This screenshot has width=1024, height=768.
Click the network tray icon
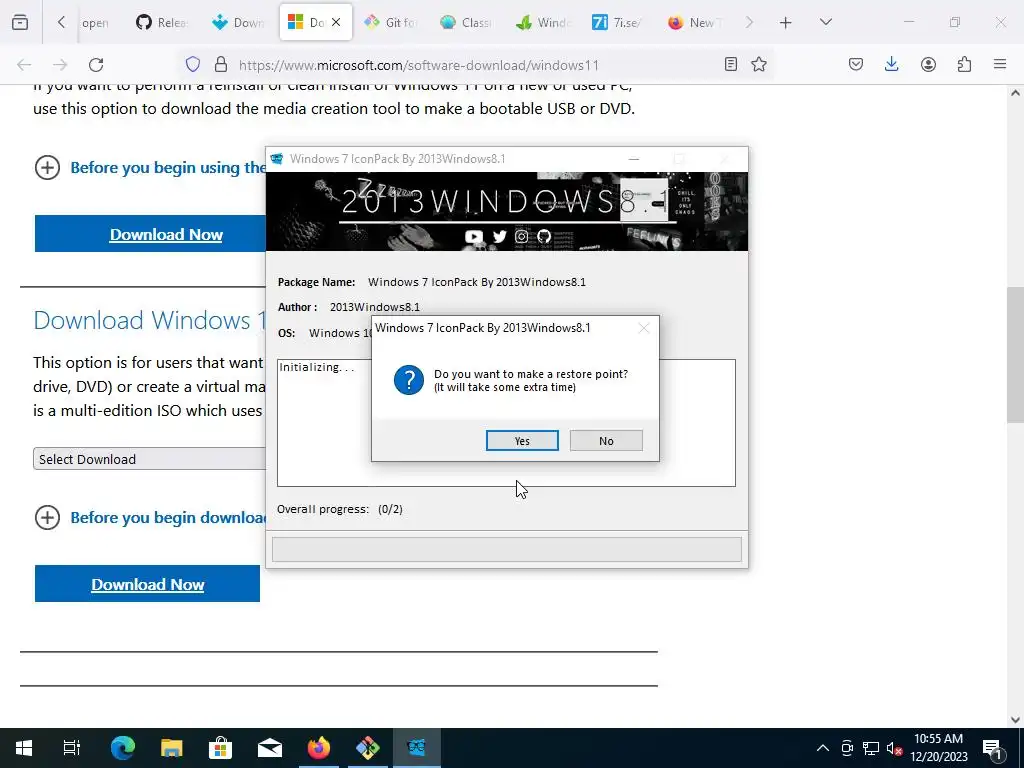pyautogui.click(x=871, y=748)
